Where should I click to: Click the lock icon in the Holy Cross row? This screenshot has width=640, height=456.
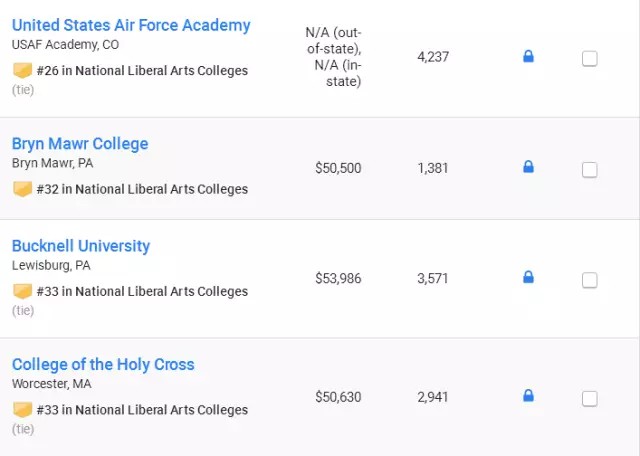coord(528,396)
